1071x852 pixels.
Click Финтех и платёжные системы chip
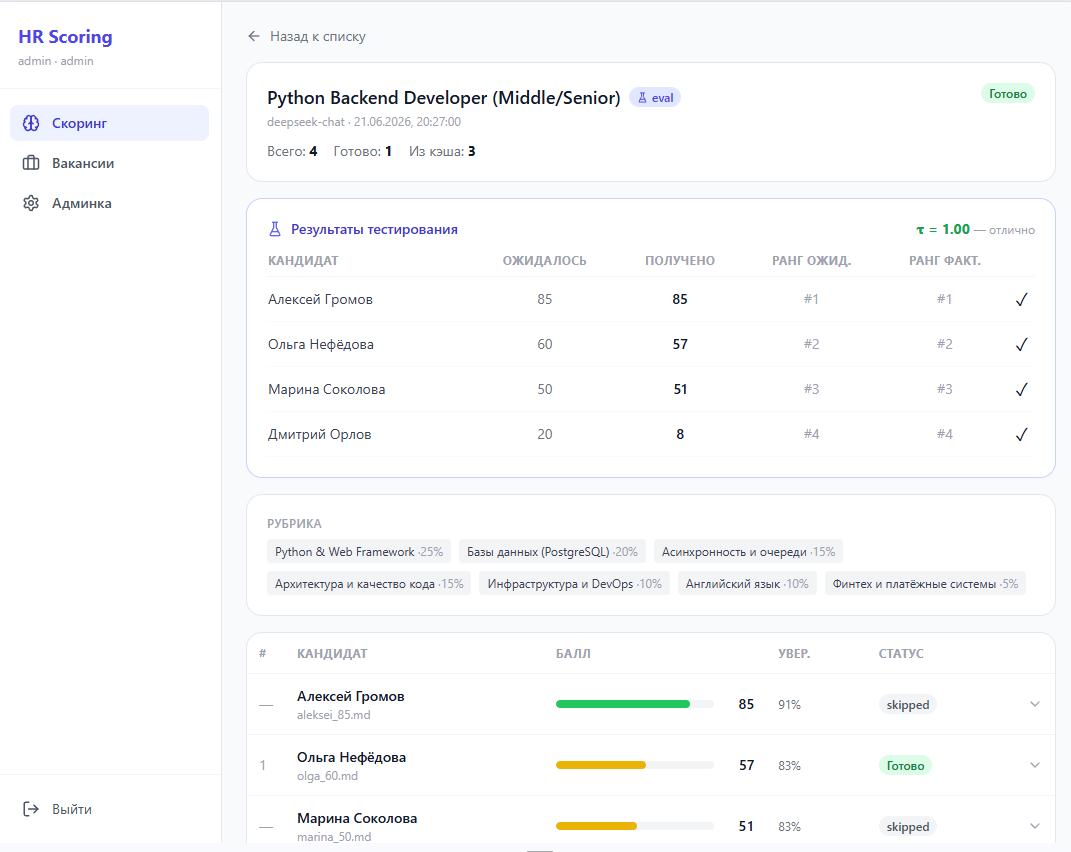[x=925, y=584]
